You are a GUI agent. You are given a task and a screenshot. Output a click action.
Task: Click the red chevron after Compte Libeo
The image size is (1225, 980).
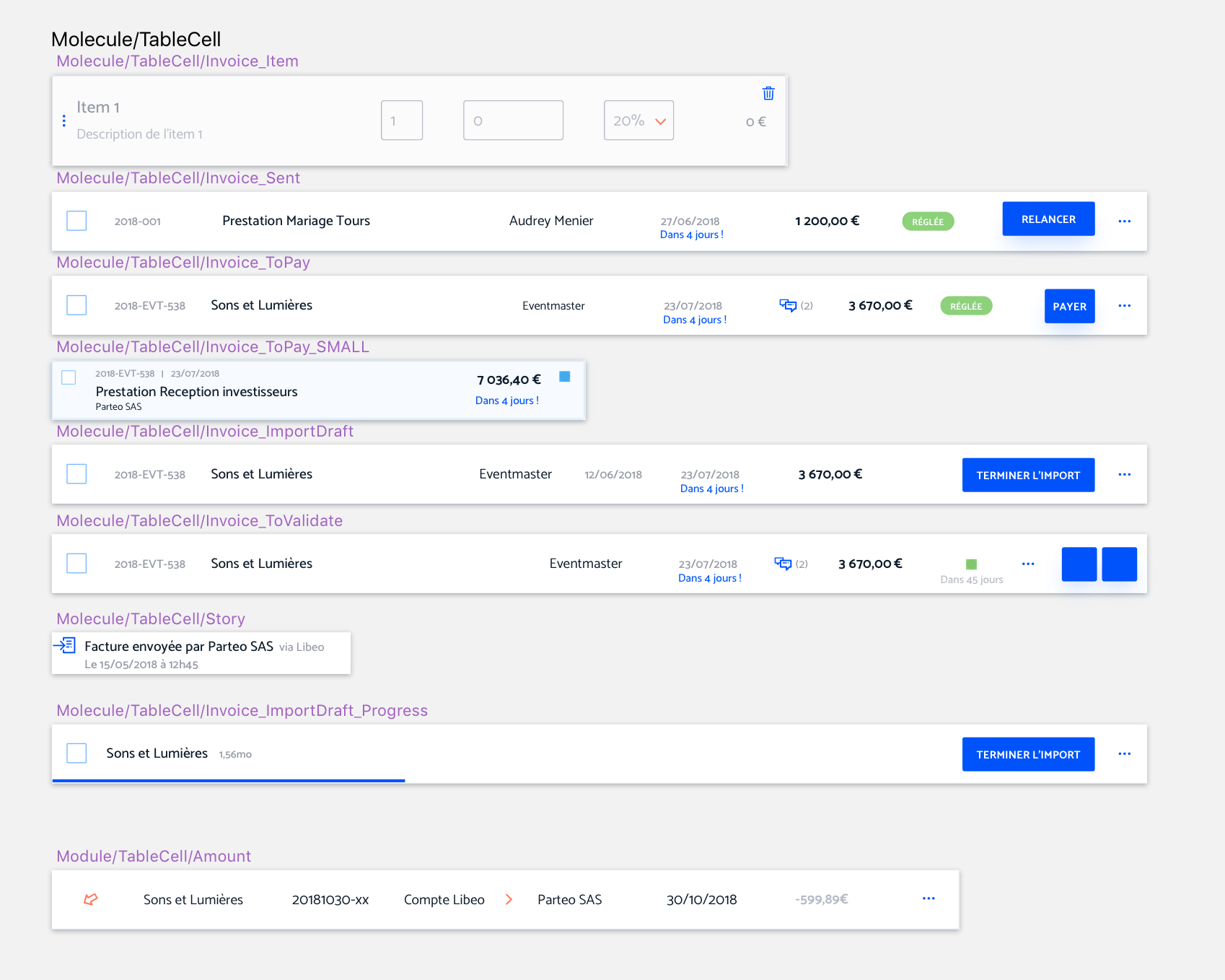pos(509,899)
